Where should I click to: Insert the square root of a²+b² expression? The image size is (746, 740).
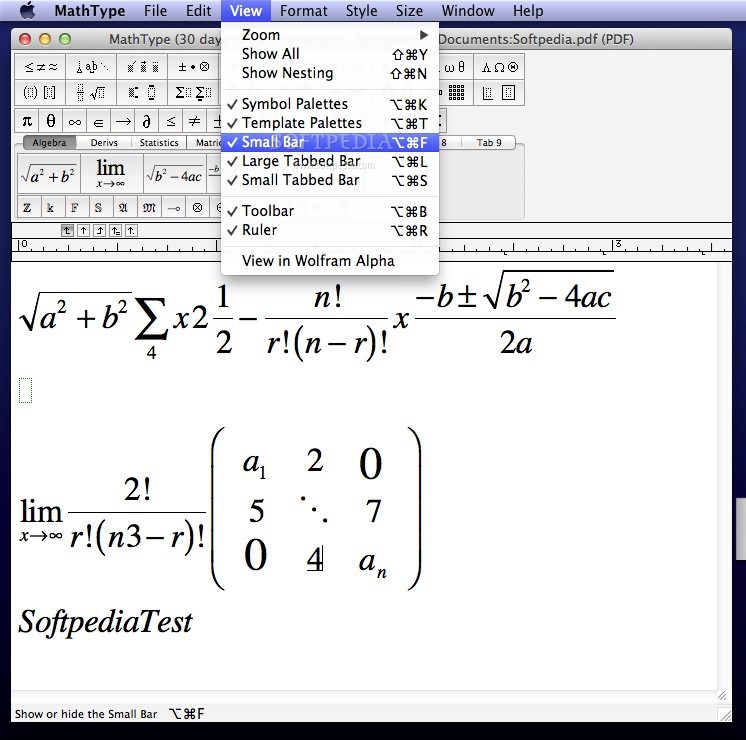pos(49,174)
